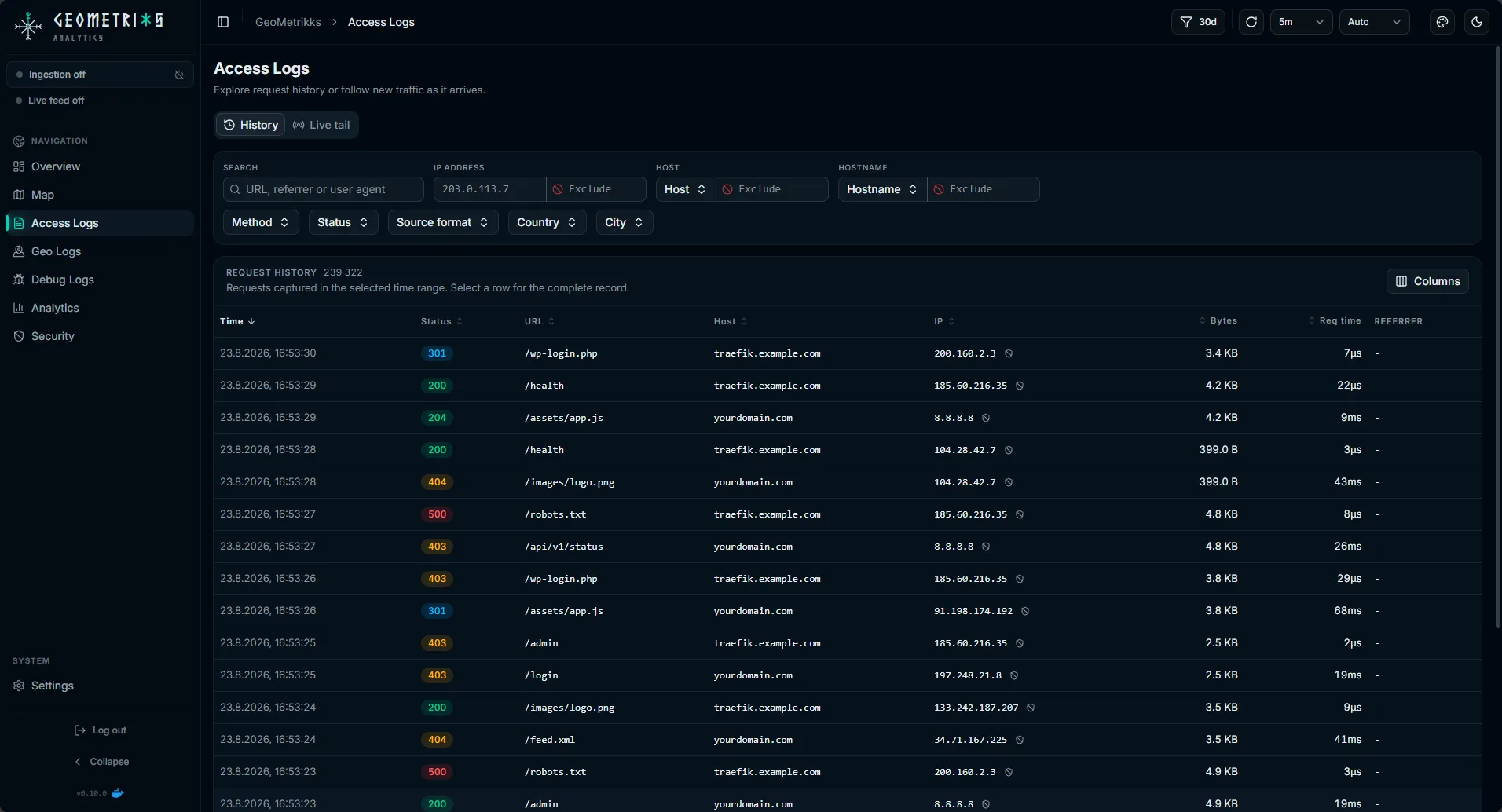Click icon beside 104.28.42.7 on /images/logo.png 404 row
This screenshot has height=812, width=1502.
coord(1009,482)
